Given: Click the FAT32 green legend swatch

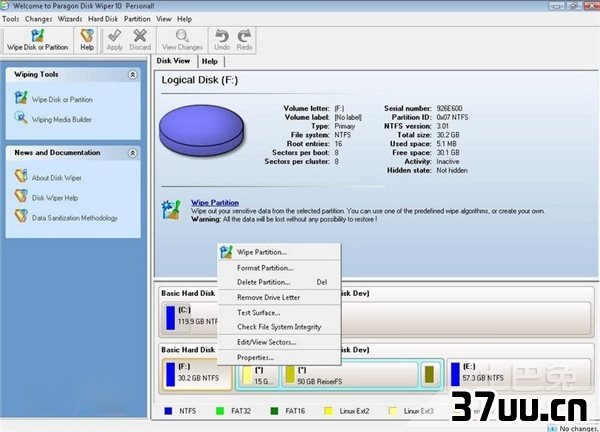Looking at the screenshot, I should click(x=220, y=411).
